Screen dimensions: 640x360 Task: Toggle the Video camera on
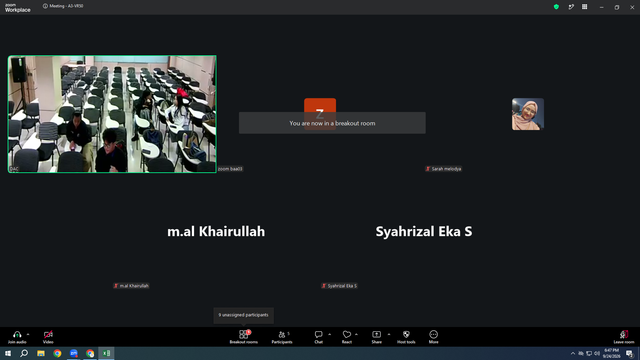pyautogui.click(x=48, y=337)
